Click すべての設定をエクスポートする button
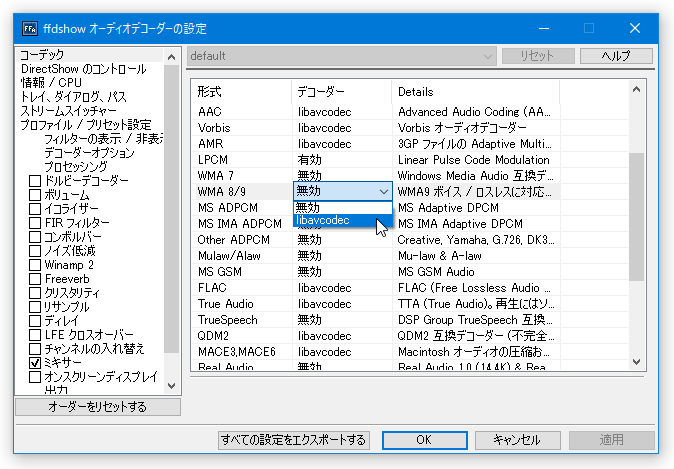This screenshot has width=674, height=469. pyautogui.click(x=294, y=440)
